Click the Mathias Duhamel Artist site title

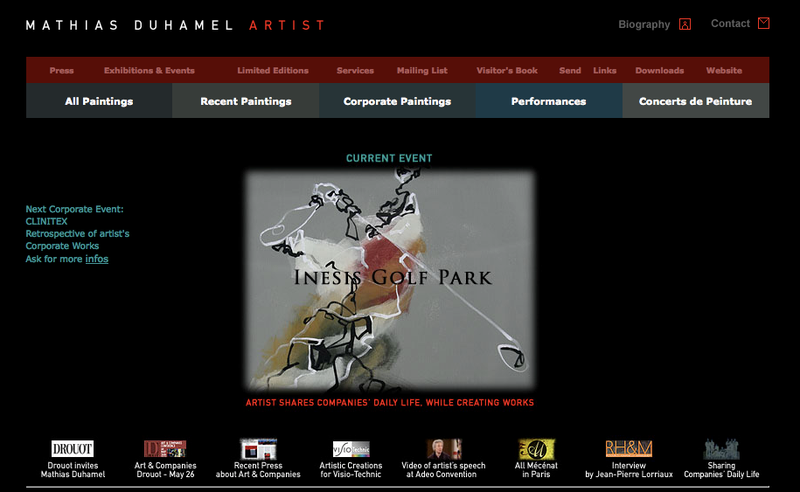(175, 25)
